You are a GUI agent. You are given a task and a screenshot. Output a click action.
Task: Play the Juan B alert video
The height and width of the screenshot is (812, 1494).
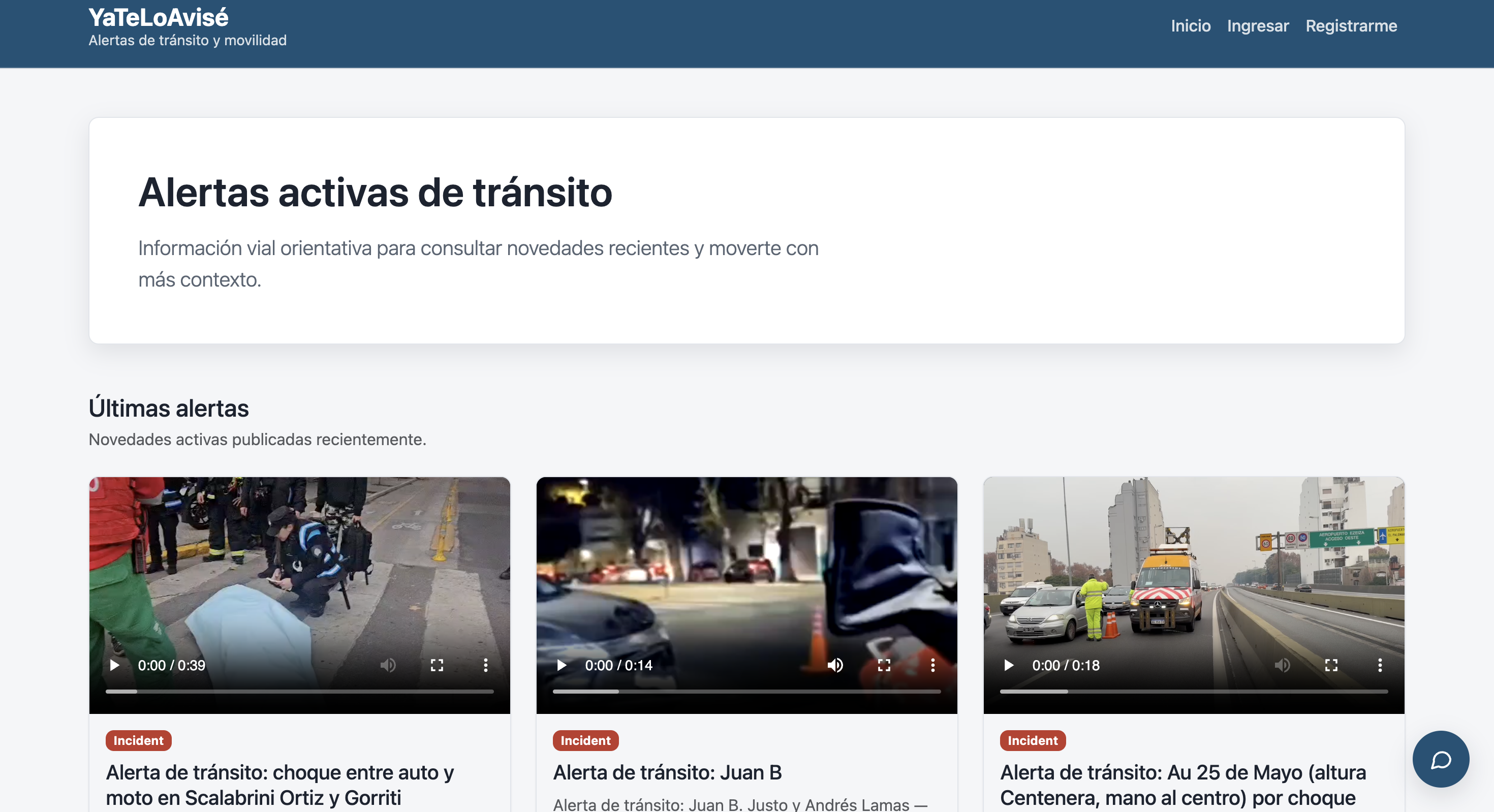(562, 665)
